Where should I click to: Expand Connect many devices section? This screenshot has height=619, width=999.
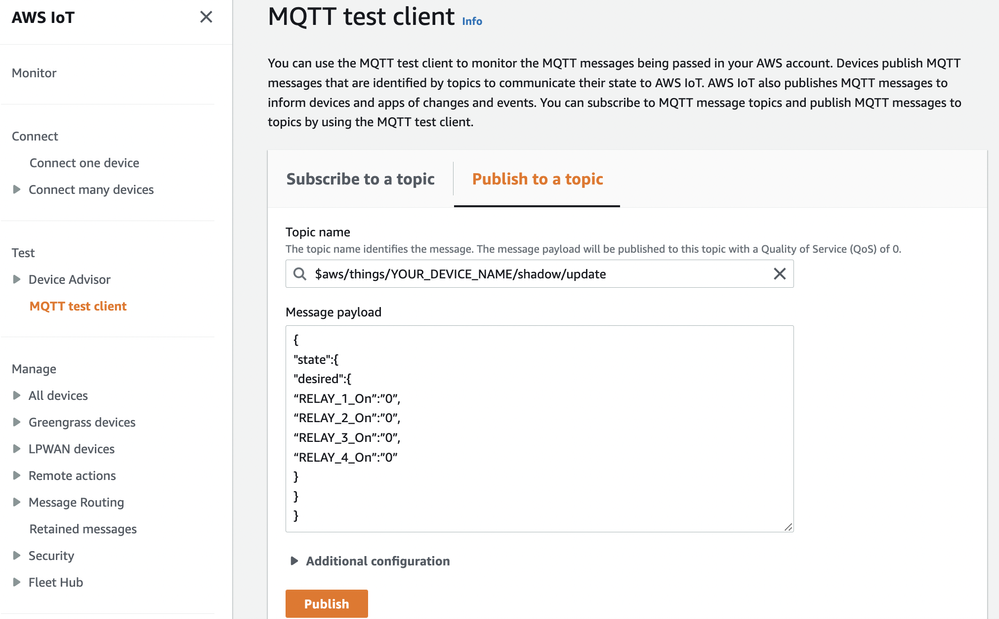point(17,189)
